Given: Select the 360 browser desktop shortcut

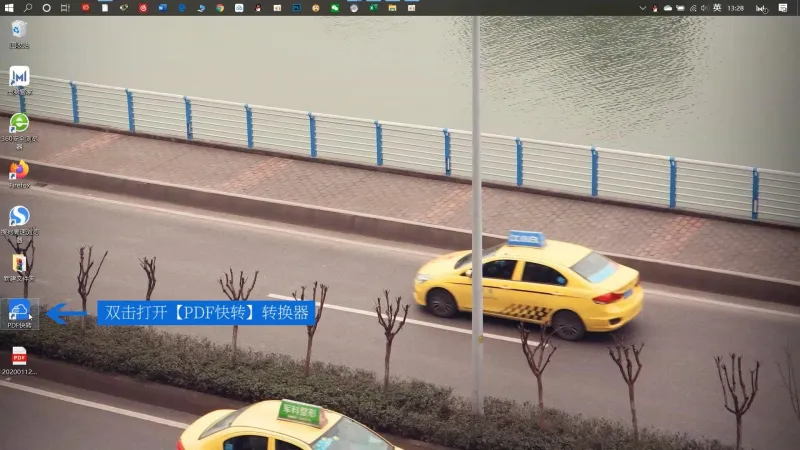Looking at the screenshot, I should (x=19, y=131).
